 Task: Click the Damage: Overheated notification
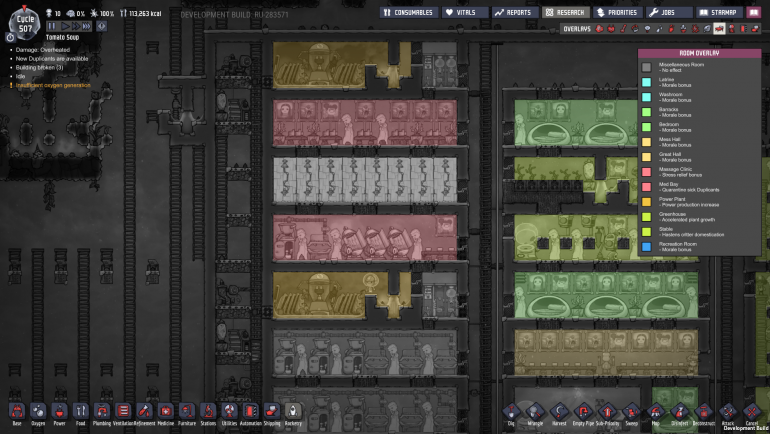click(43, 50)
